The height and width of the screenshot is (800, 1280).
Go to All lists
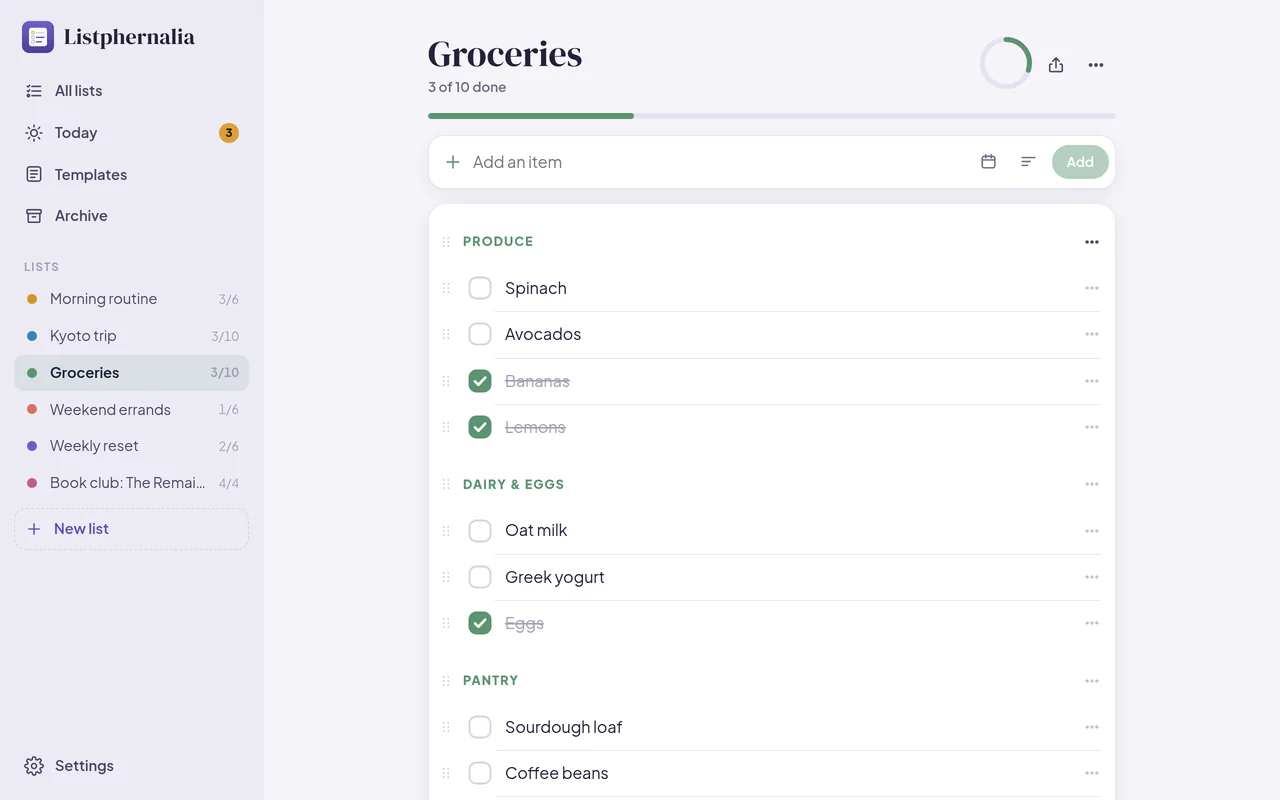(x=131, y=91)
